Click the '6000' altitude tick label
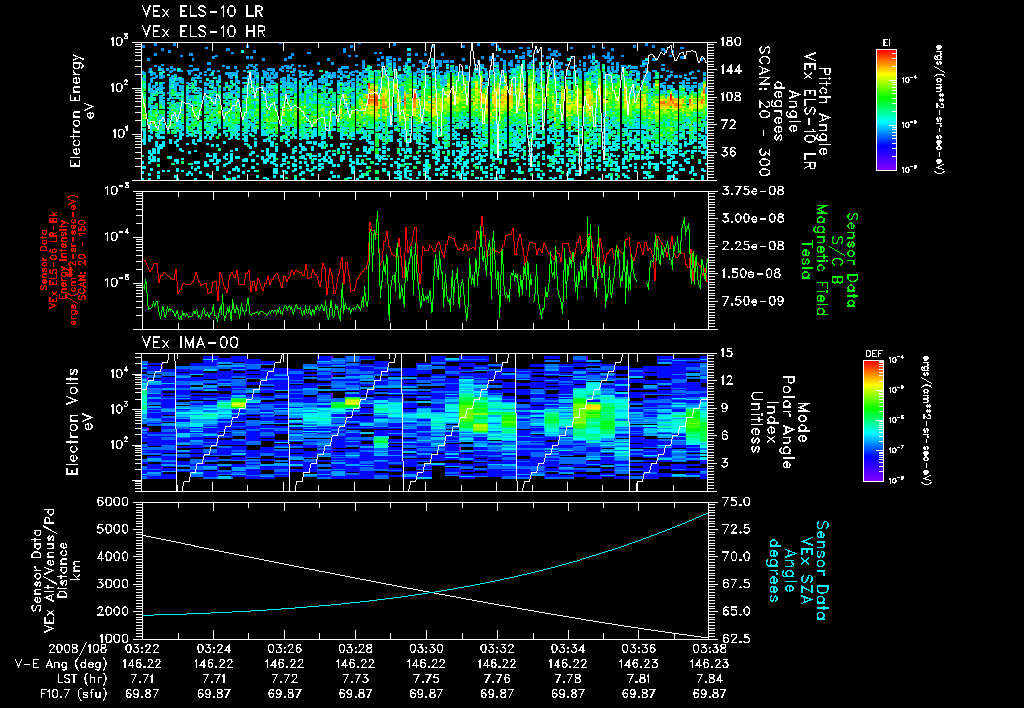Image resolution: width=1024 pixels, height=708 pixels. pos(112,502)
